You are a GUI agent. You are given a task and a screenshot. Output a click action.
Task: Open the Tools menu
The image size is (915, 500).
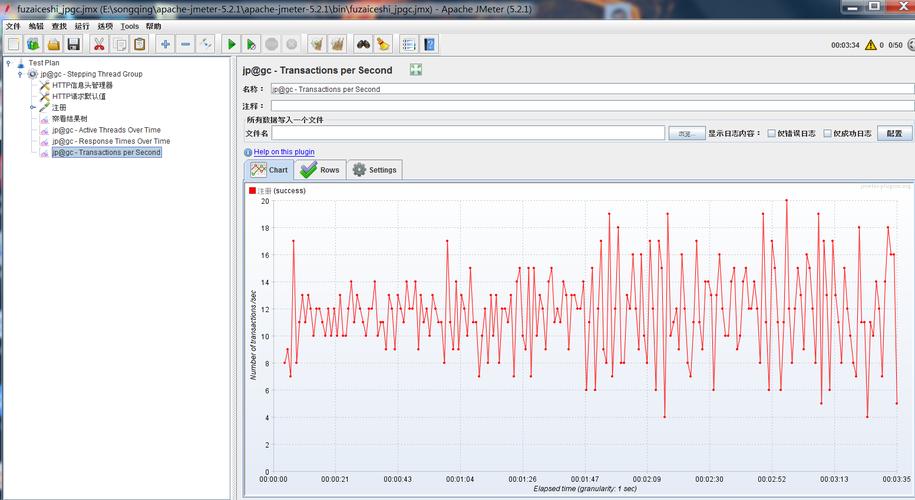click(x=130, y=26)
